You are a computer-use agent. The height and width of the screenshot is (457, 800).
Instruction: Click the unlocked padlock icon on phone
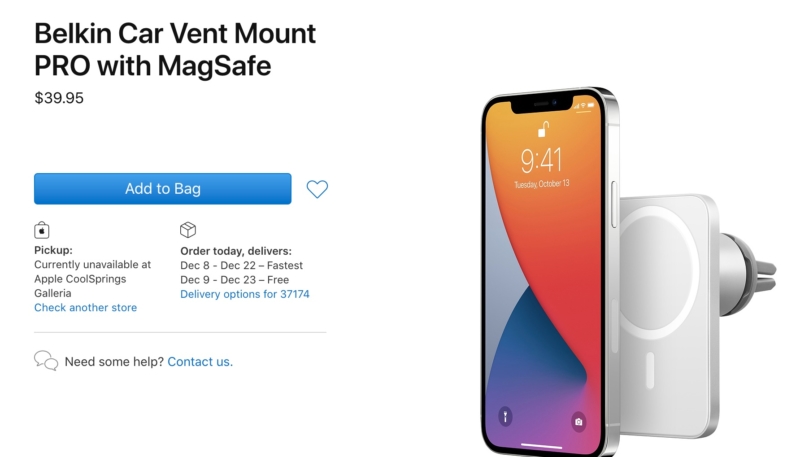pyautogui.click(x=543, y=130)
